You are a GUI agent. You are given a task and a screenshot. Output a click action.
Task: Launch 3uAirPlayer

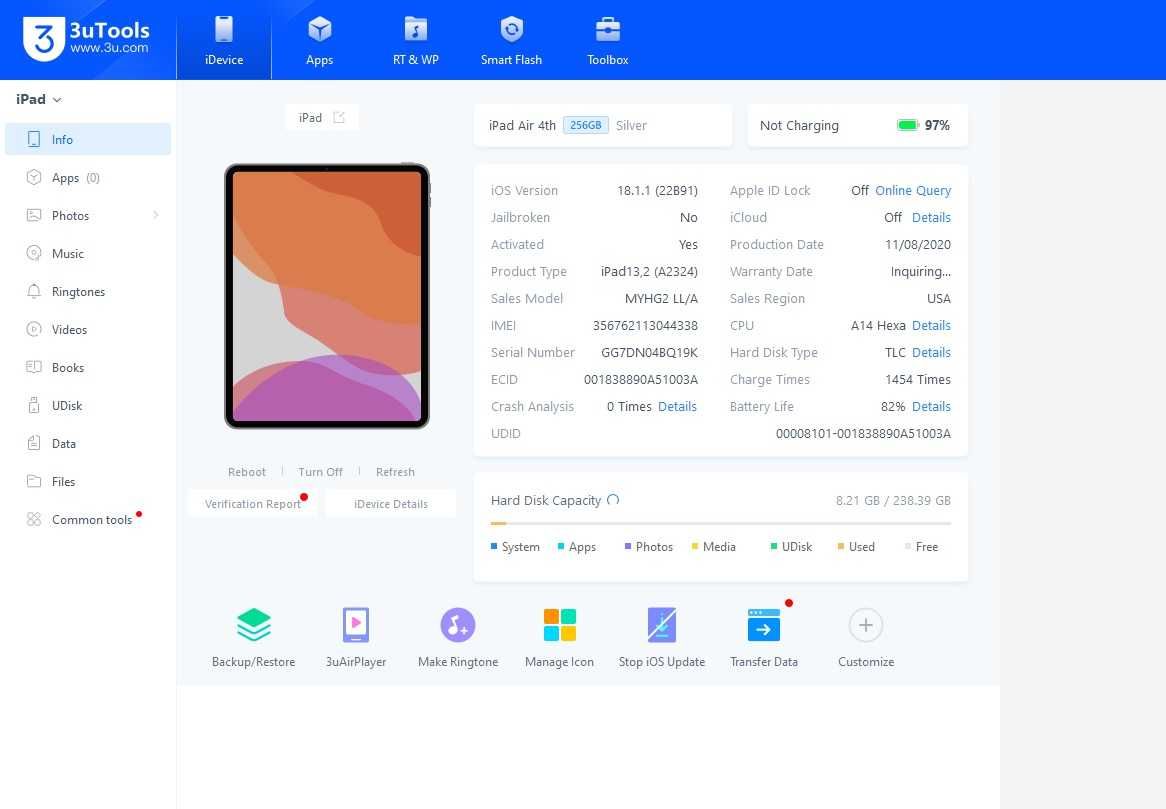click(356, 638)
